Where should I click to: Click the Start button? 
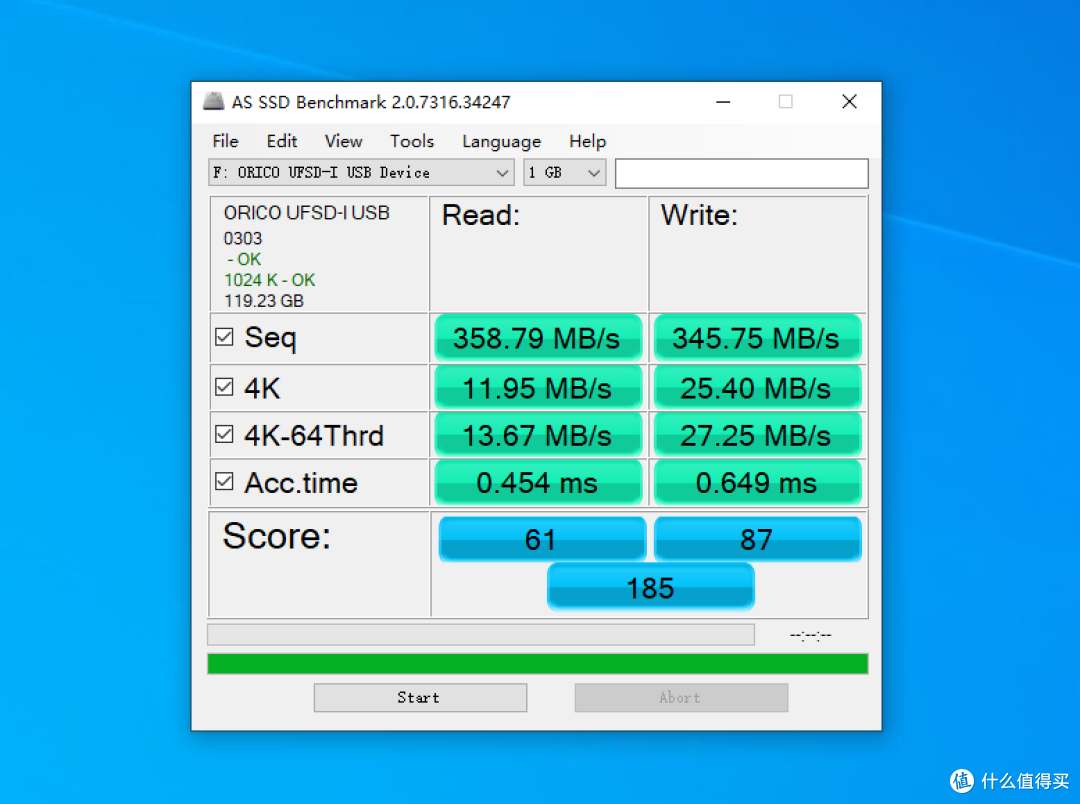point(420,697)
